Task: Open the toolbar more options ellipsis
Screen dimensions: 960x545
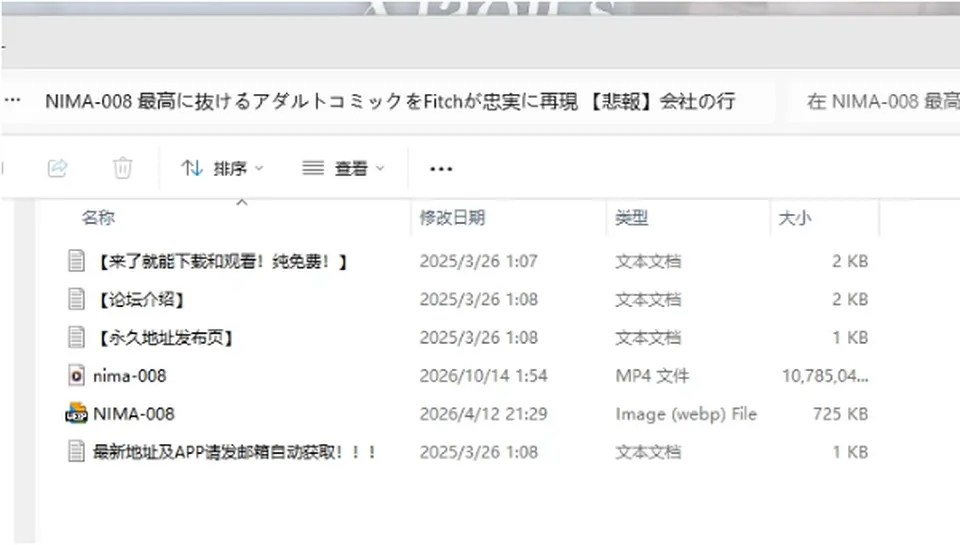Action: click(441, 169)
